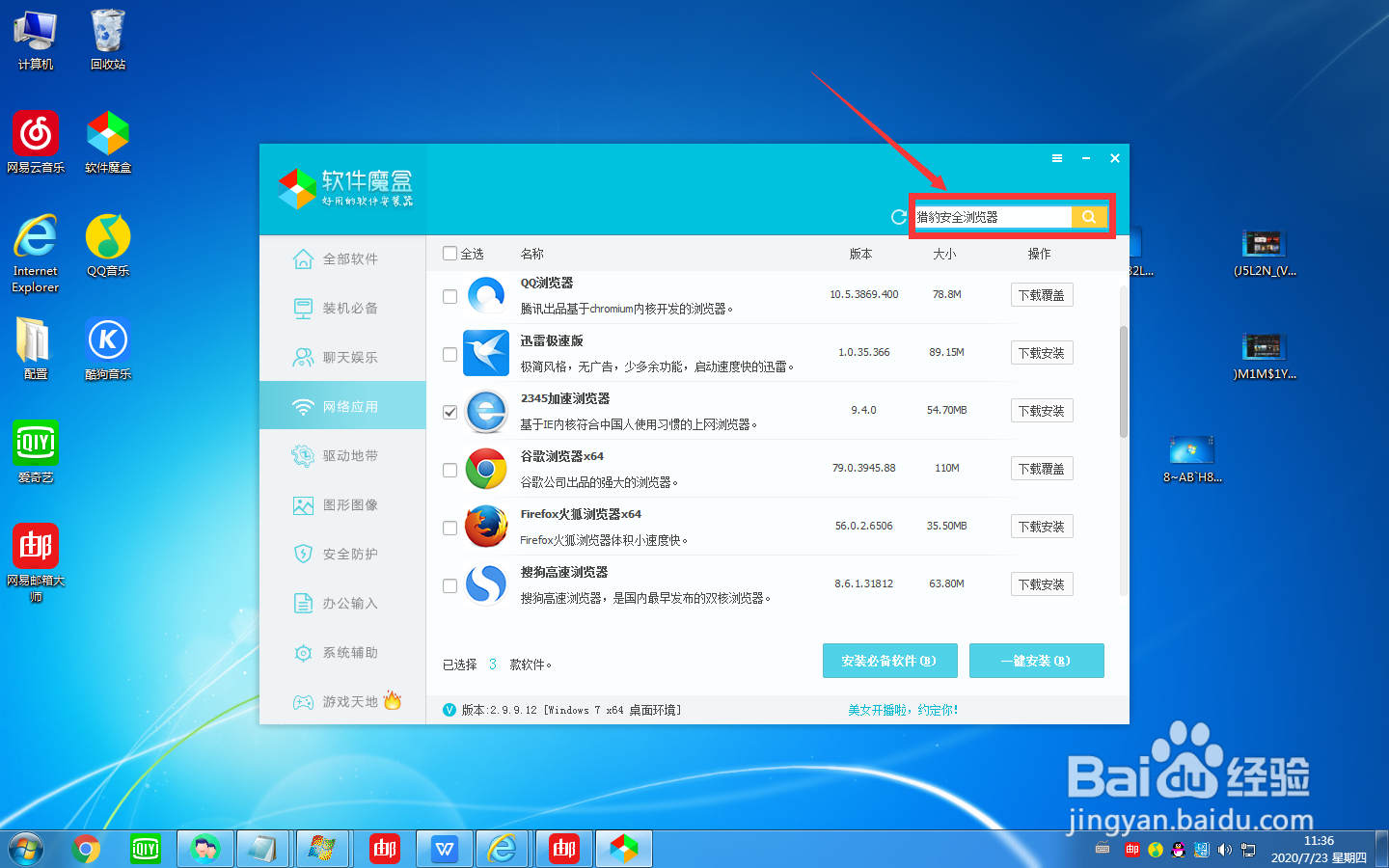1389x868 pixels.
Task: Open the 办公输入 category
Action: (x=342, y=604)
